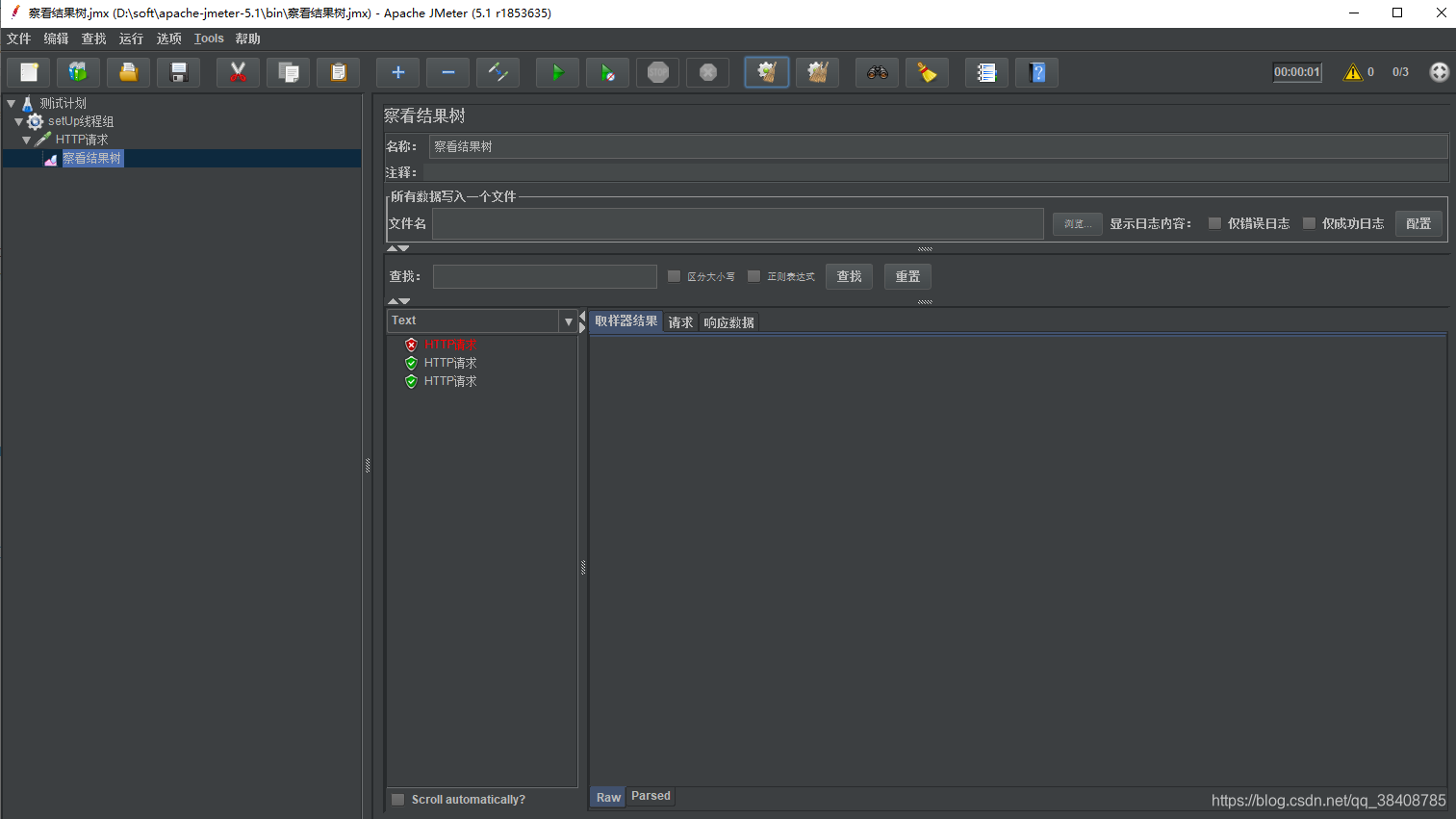Collapse the setUp线程组 tree node

18,121
